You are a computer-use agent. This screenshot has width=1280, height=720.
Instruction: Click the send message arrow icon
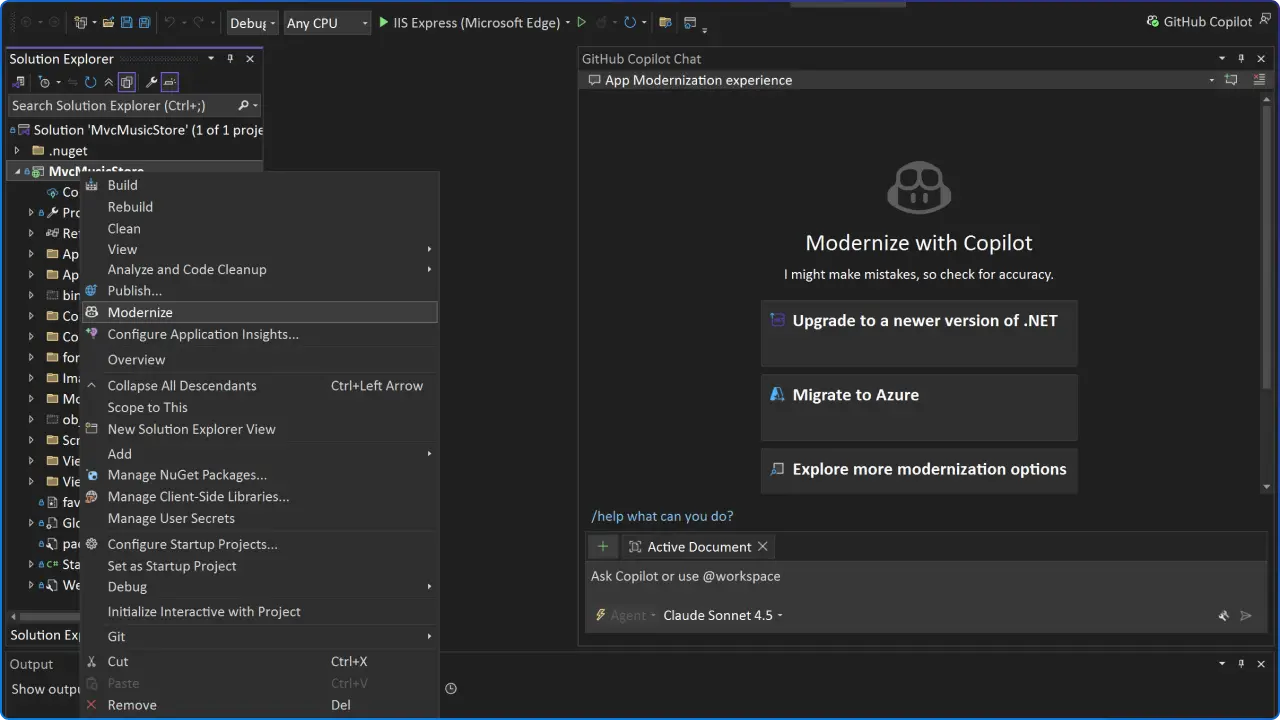tap(1246, 616)
